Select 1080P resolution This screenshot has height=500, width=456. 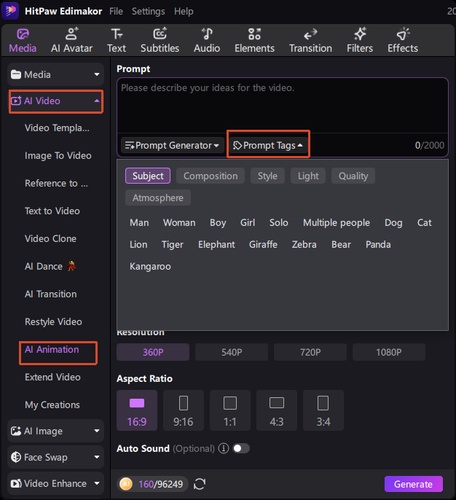(x=389, y=352)
